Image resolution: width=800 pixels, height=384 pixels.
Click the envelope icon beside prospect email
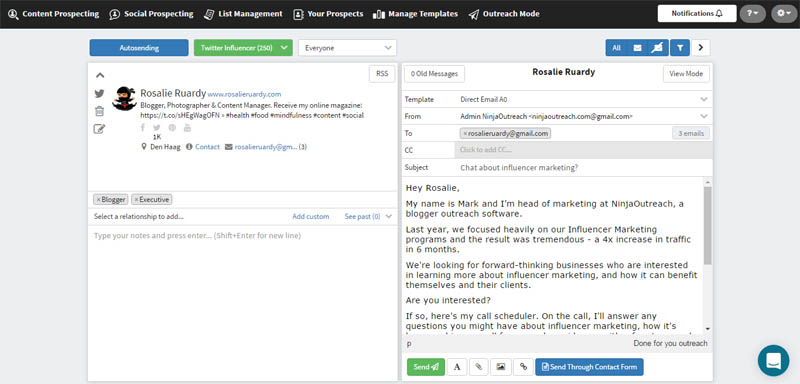point(229,147)
